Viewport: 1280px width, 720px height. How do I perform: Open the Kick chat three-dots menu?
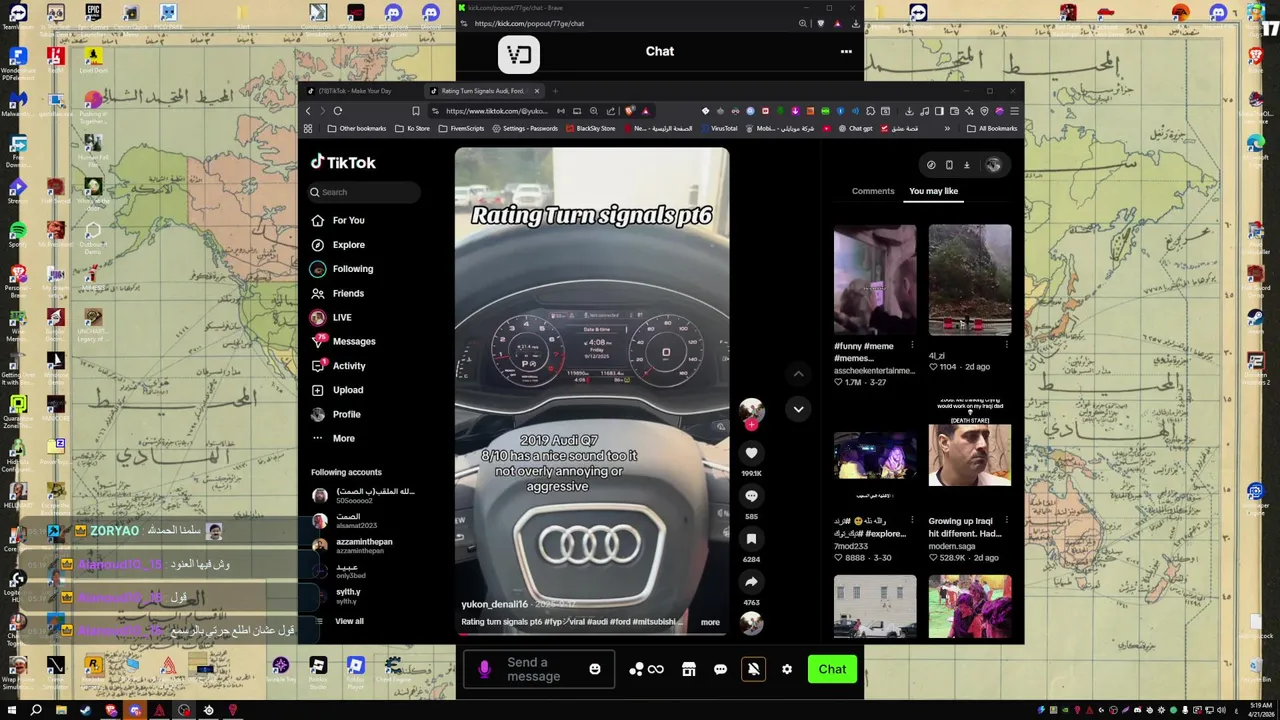[x=846, y=51]
